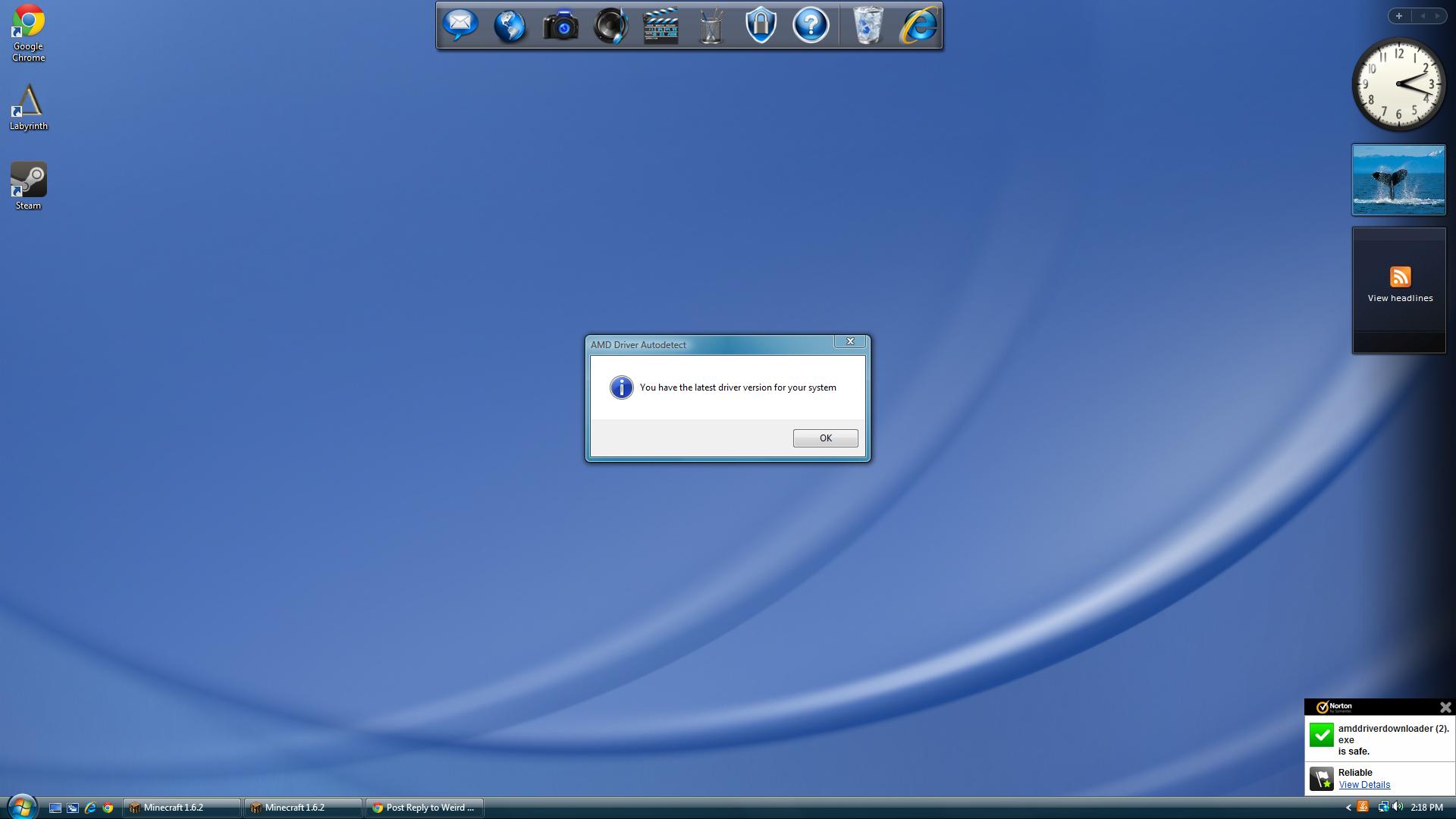This screenshot has height=819, width=1456.
Task: Open the globe icon in the dock
Action: point(510,26)
